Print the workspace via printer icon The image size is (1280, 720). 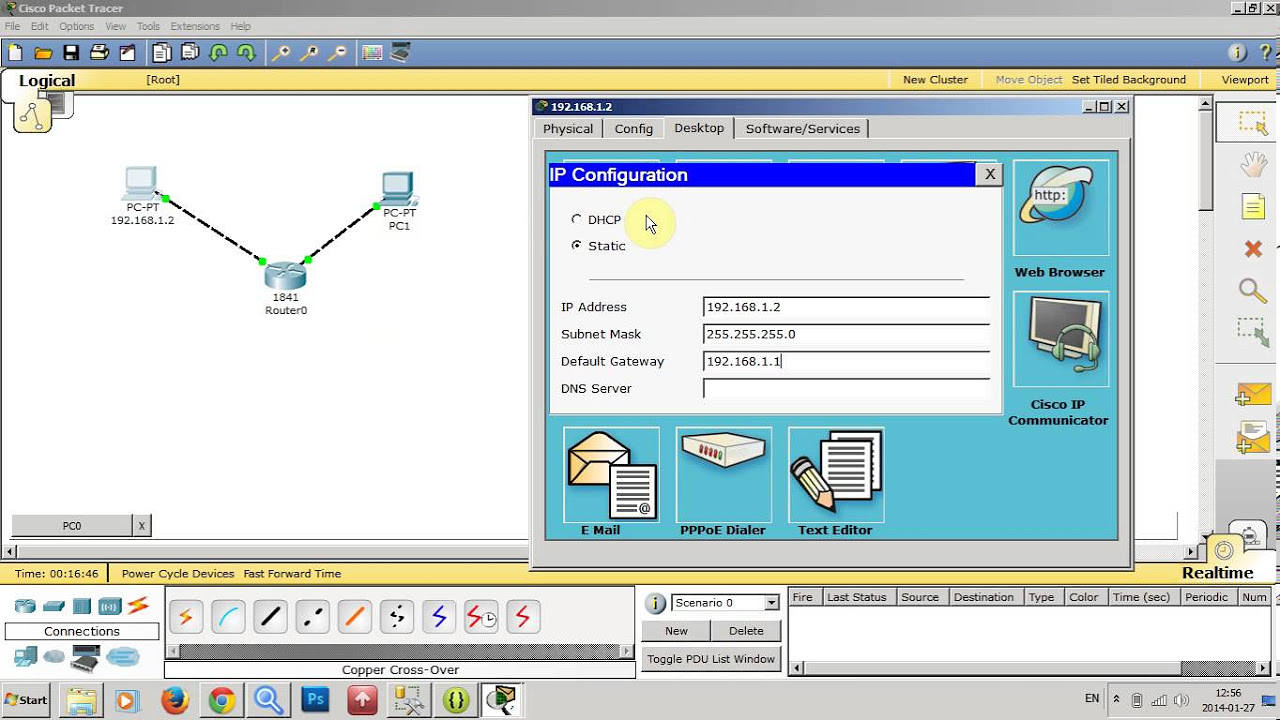99,53
